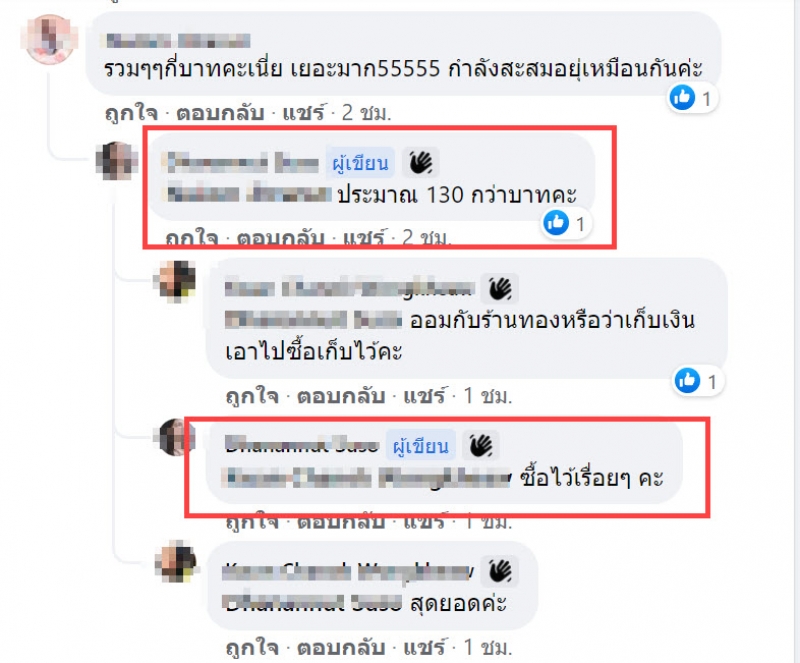Screen dimensions: 800x663
Task: Click waving hand badge in 130 baht reply
Action: (421, 163)
